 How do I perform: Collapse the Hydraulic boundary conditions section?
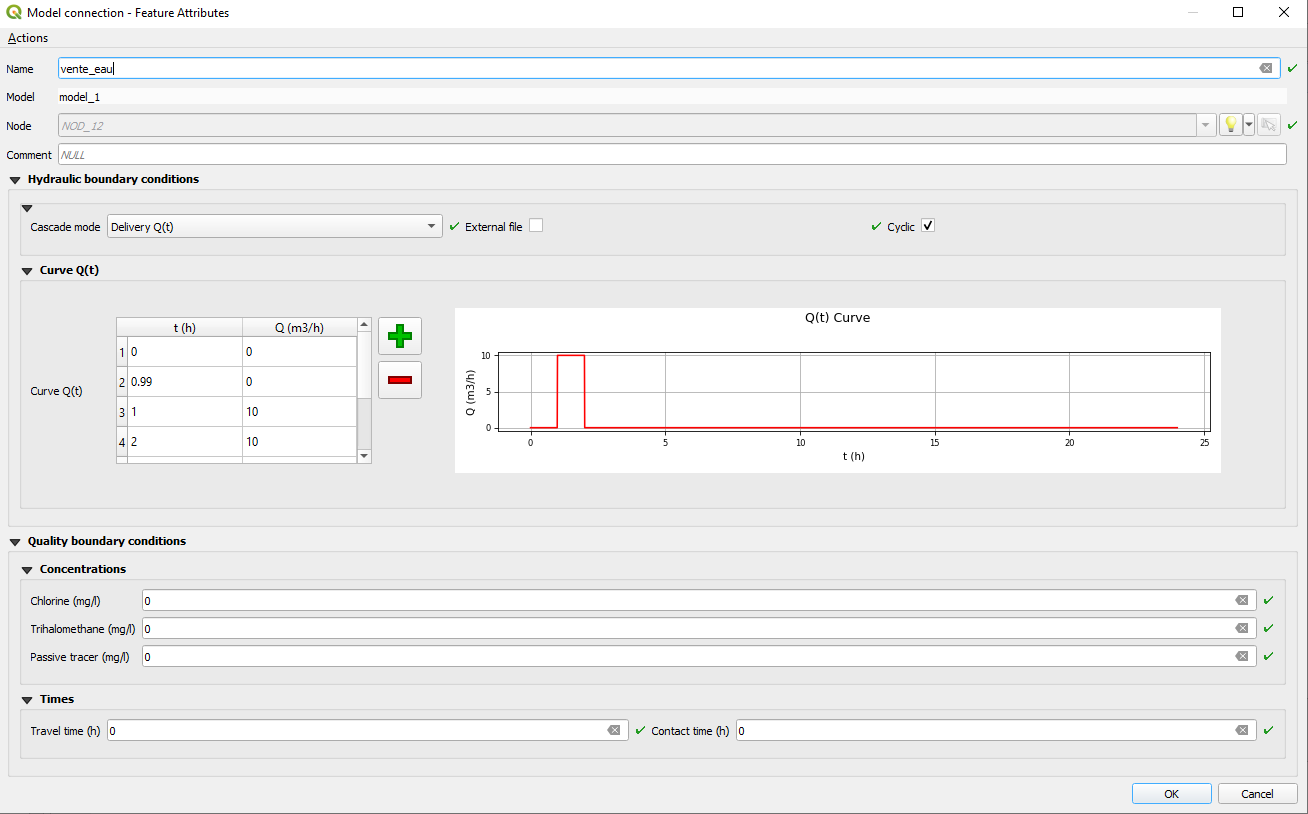(15, 180)
